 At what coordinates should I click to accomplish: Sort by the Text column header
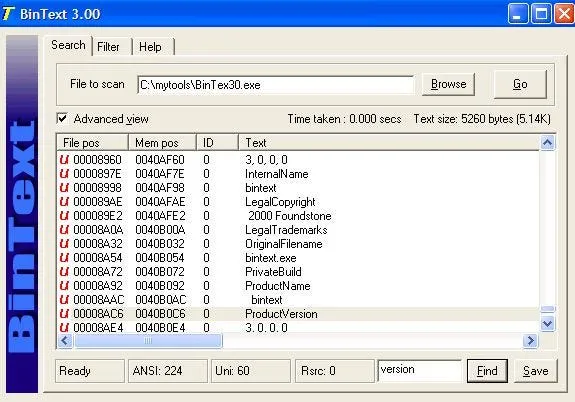(x=389, y=143)
